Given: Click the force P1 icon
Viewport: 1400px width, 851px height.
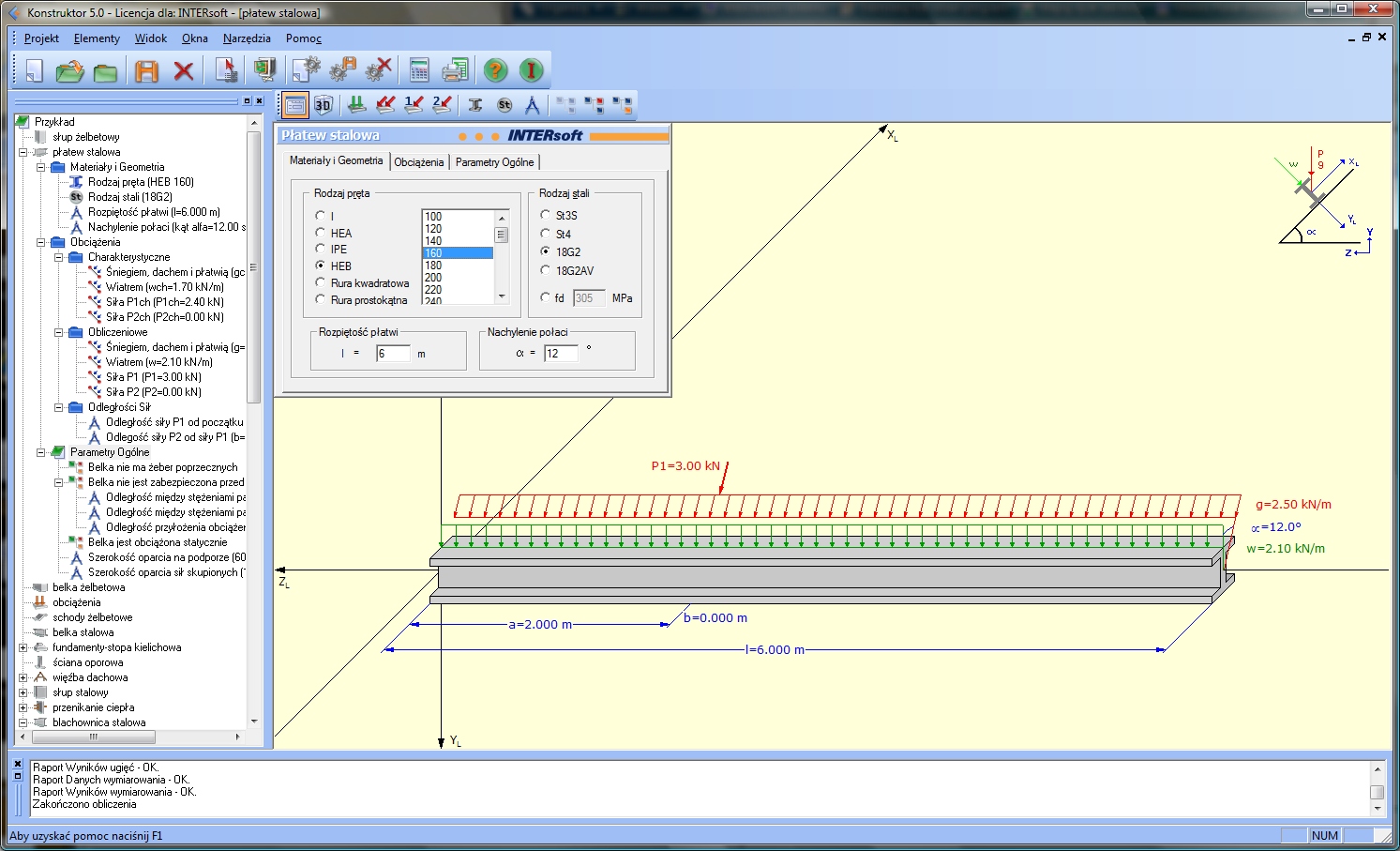Looking at the screenshot, I should tap(414, 105).
